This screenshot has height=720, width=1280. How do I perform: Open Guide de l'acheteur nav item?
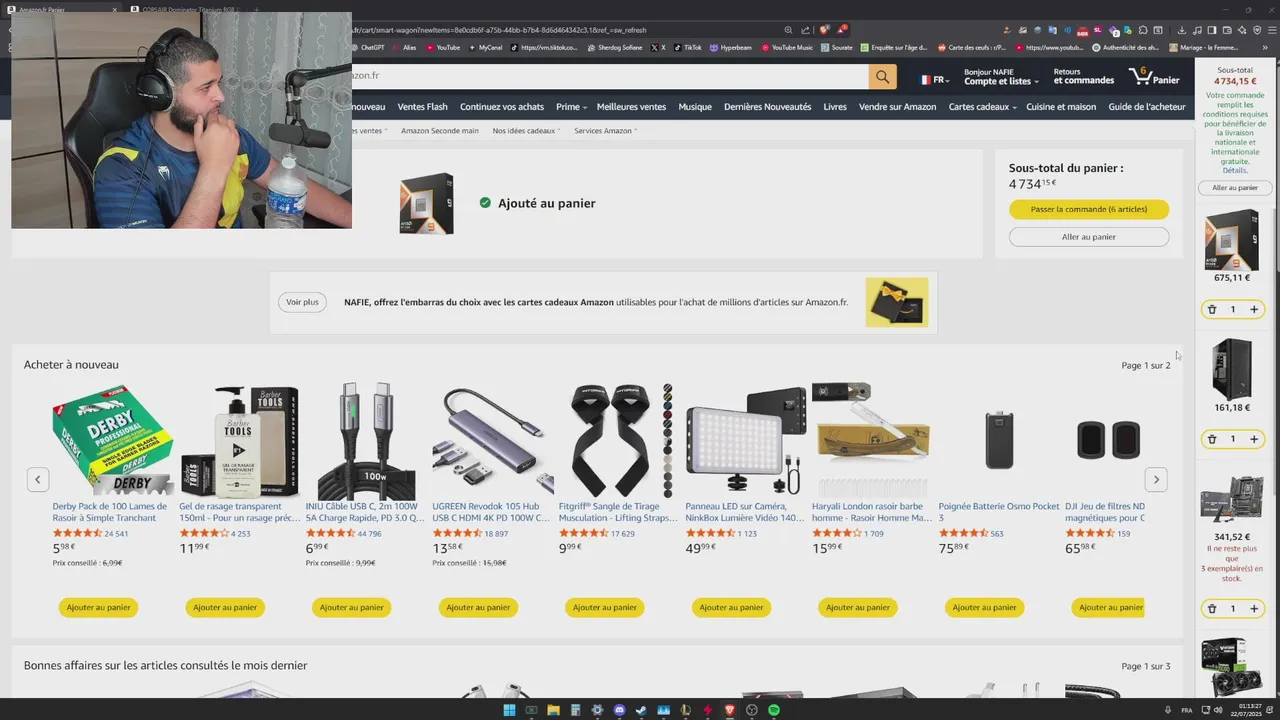(x=1147, y=107)
